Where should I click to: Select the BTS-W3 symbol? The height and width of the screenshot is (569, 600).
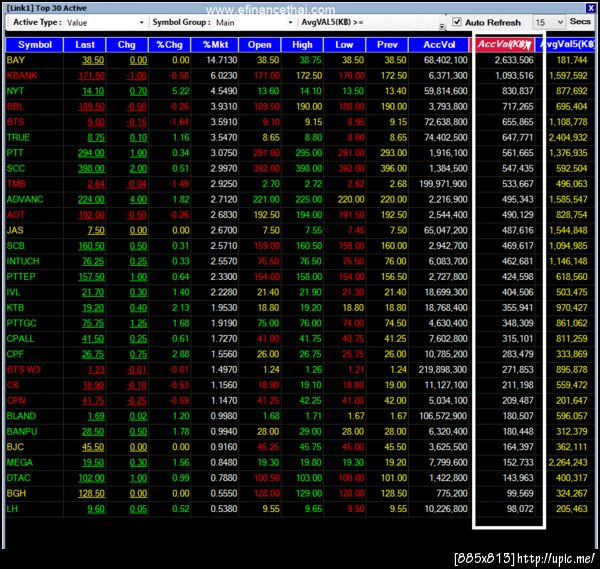23,370
